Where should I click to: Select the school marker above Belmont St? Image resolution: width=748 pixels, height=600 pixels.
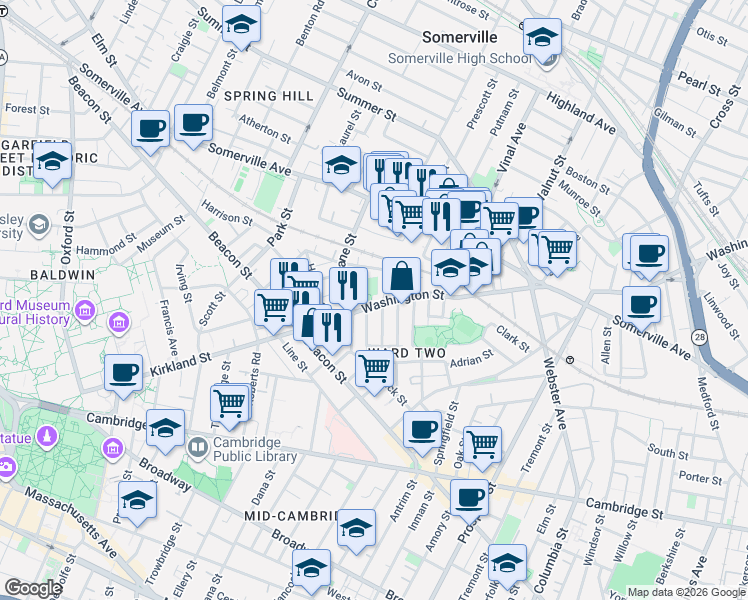pos(241,25)
